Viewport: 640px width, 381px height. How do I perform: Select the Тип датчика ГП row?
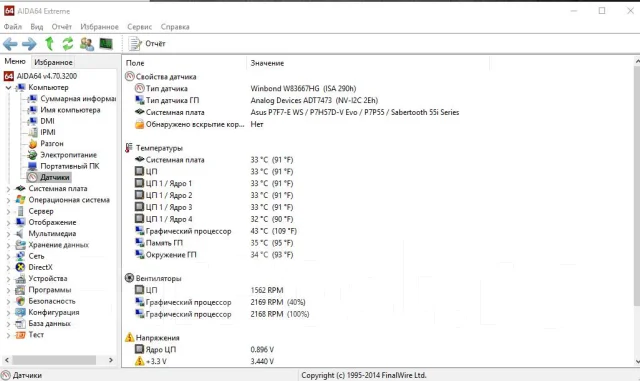(x=378, y=100)
